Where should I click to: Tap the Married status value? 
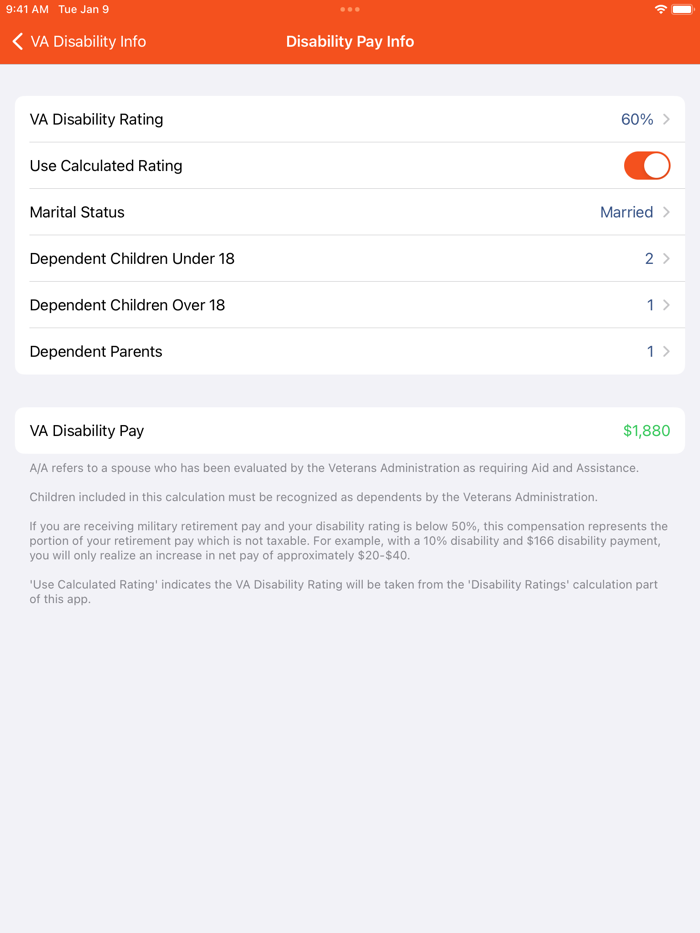(627, 212)
